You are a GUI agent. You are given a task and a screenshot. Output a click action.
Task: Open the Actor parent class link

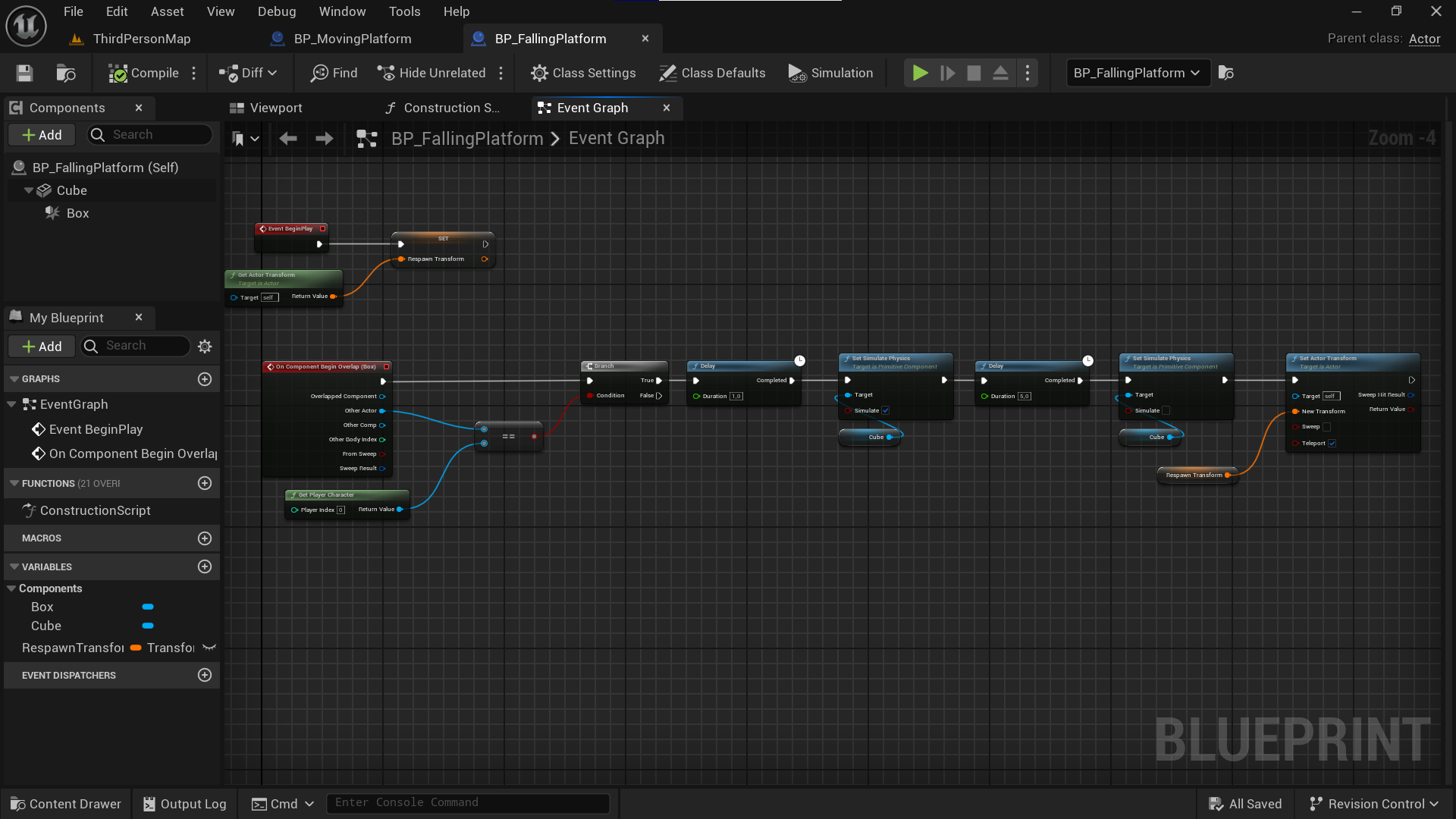[1424, 39]
